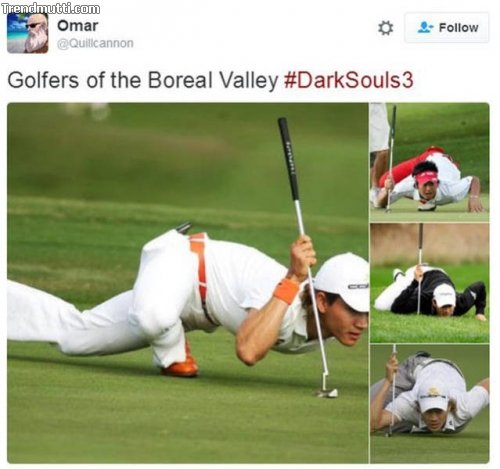Click the black putter grip in main photo
This screenshot has width=500, height=469.
[289, 159]
